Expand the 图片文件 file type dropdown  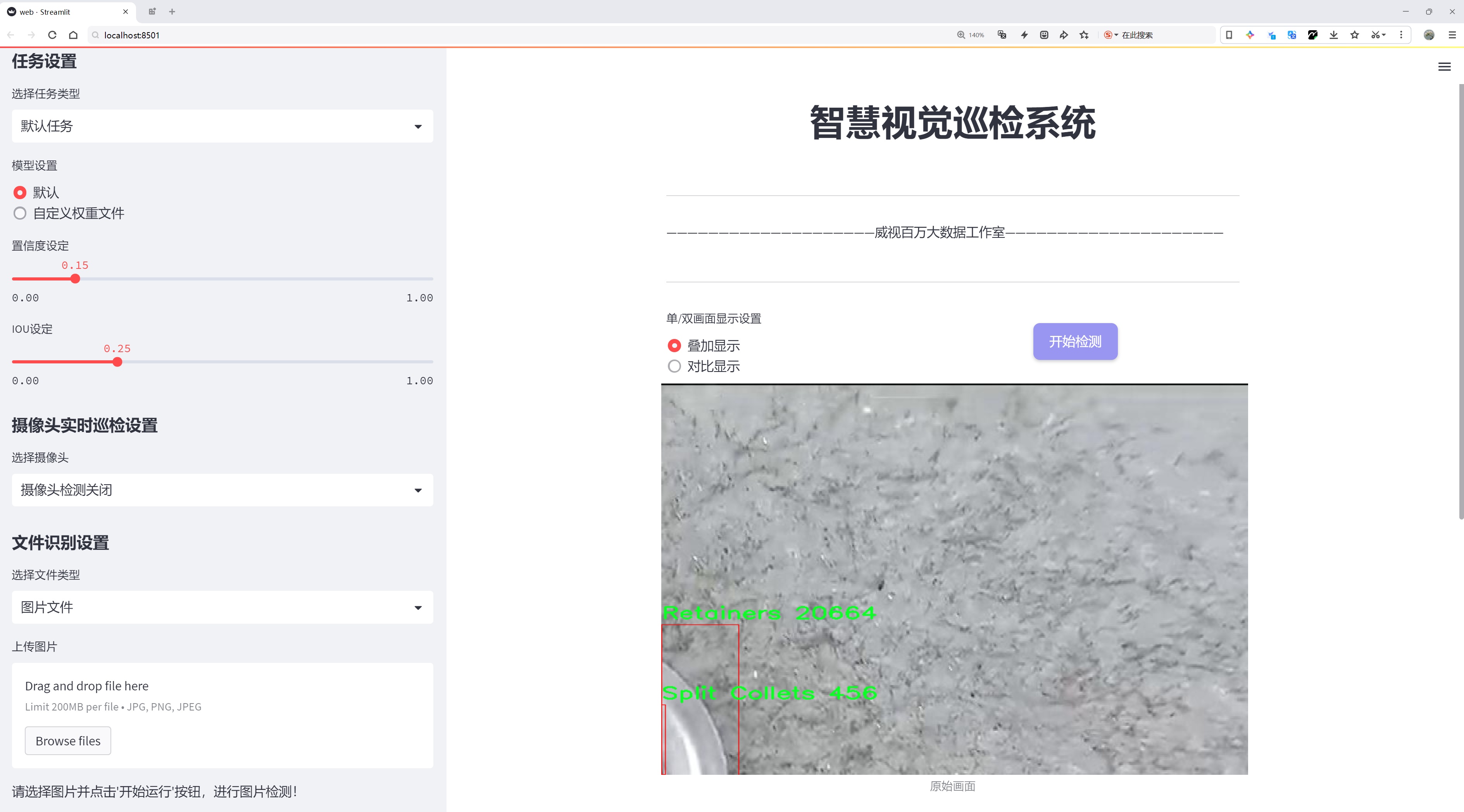click(222, 607)
